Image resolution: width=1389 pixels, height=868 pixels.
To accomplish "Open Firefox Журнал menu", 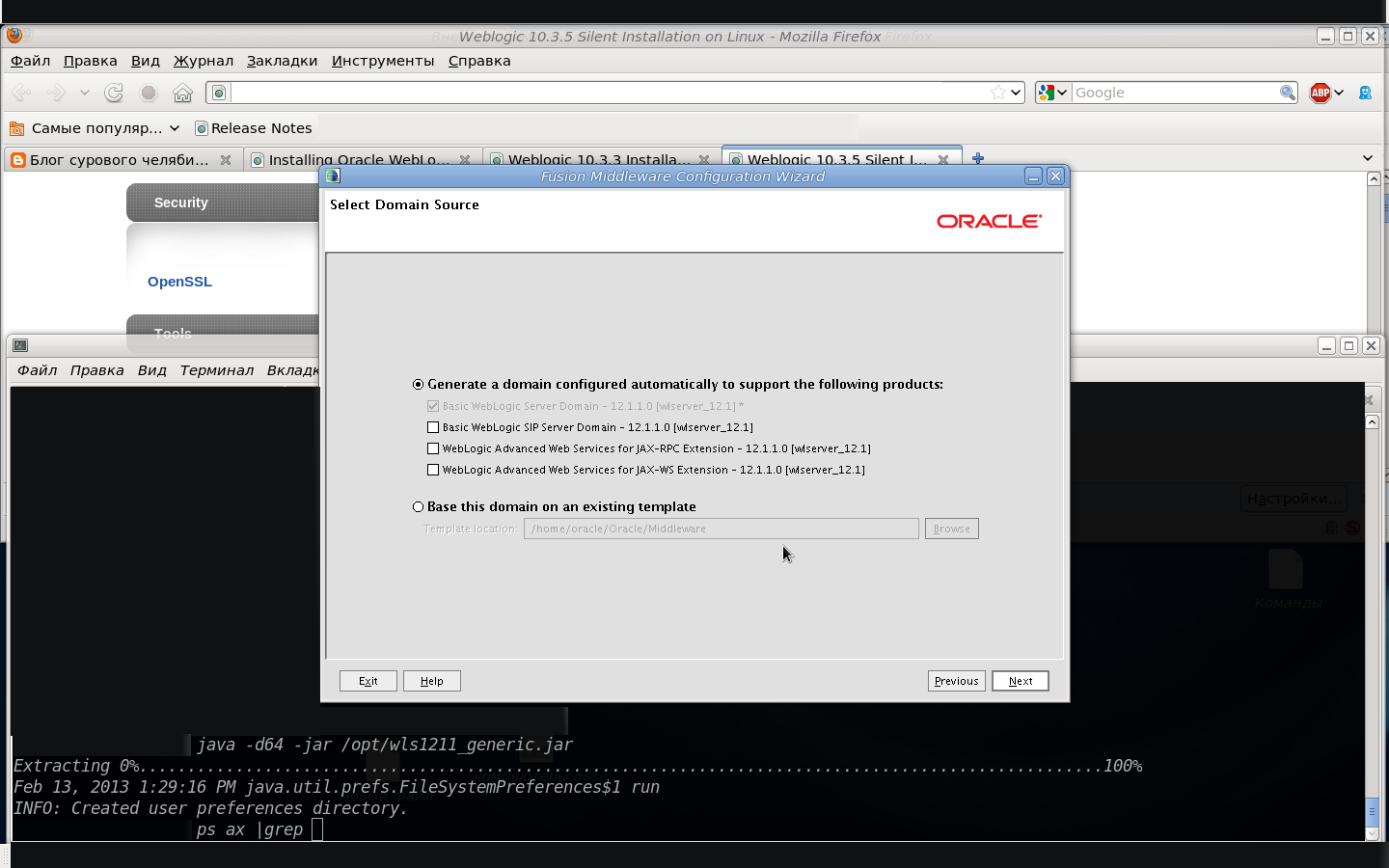I will pyautogui.click(x=204, y=61).
